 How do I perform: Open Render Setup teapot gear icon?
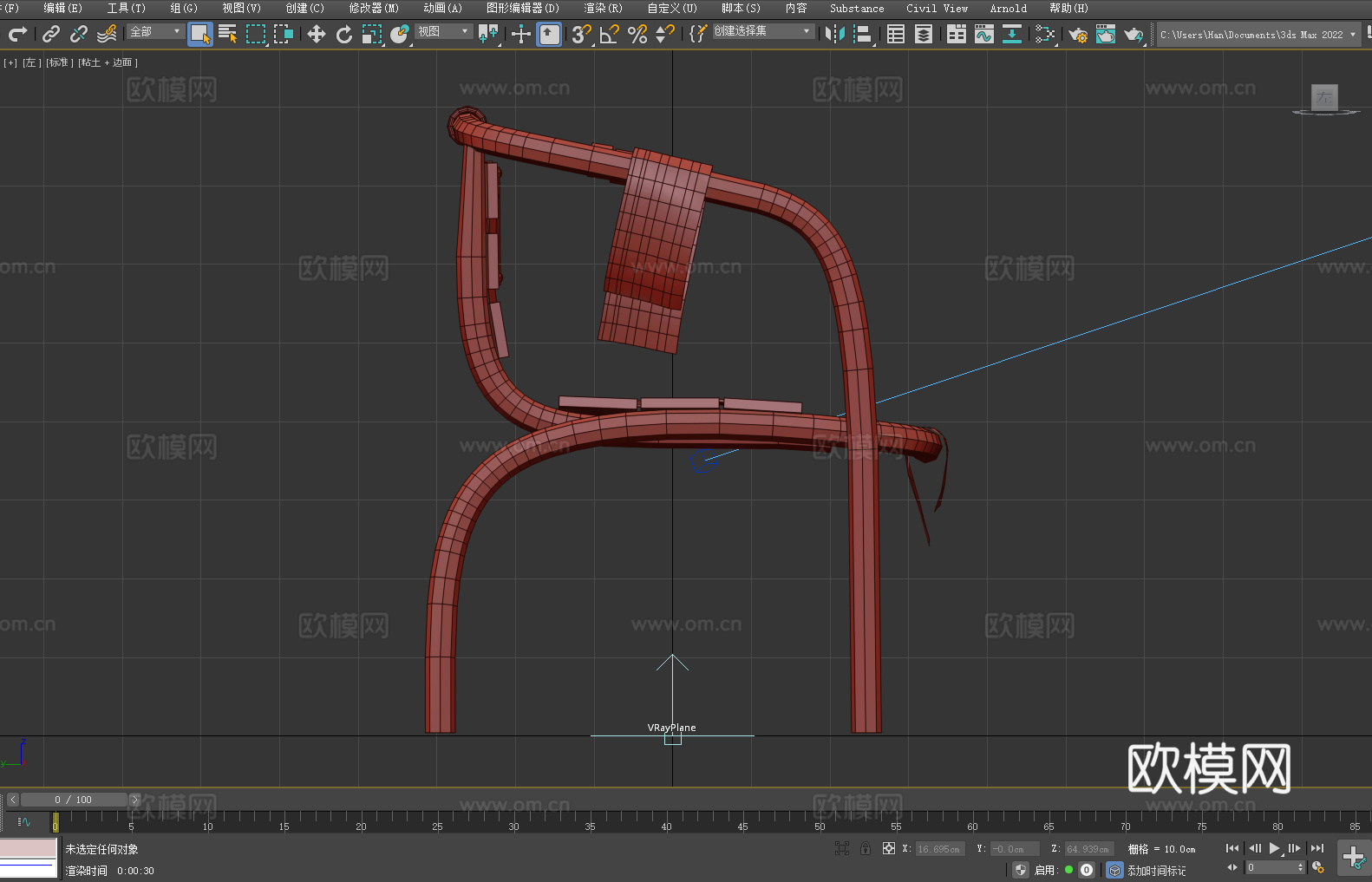(x=1078, y=34)
